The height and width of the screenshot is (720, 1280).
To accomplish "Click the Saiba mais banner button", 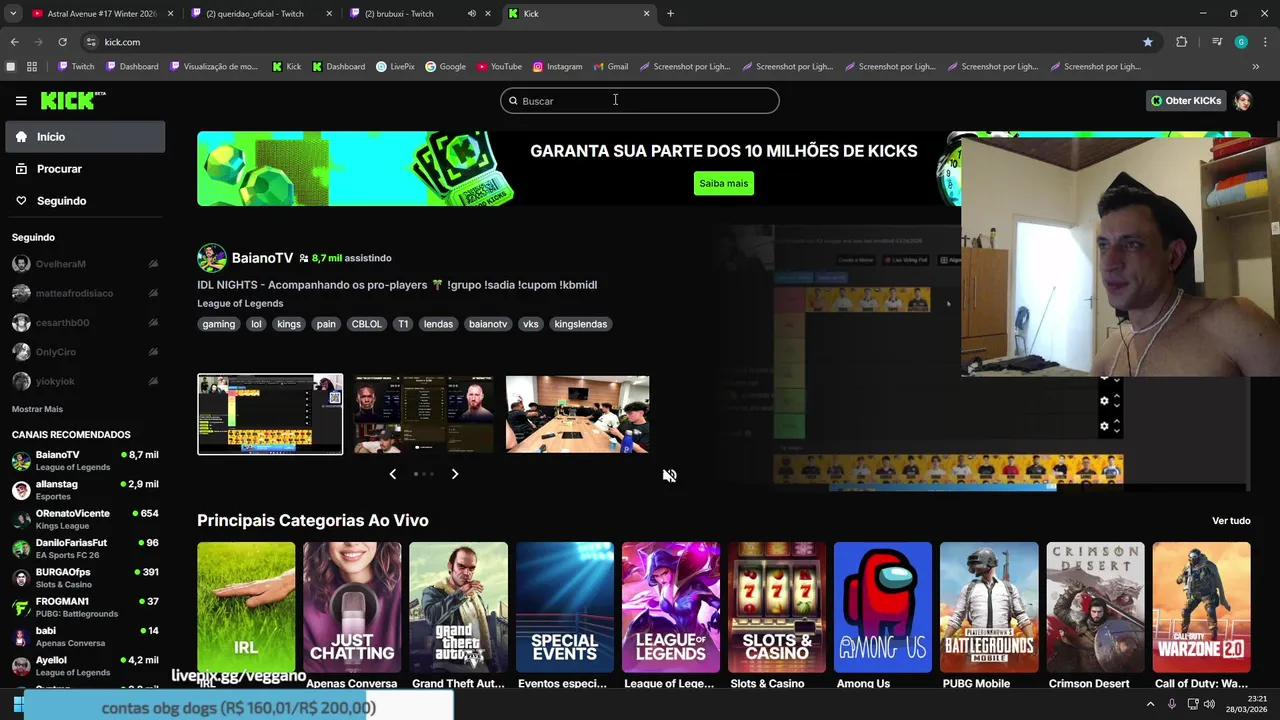I will tap(723, 184).
